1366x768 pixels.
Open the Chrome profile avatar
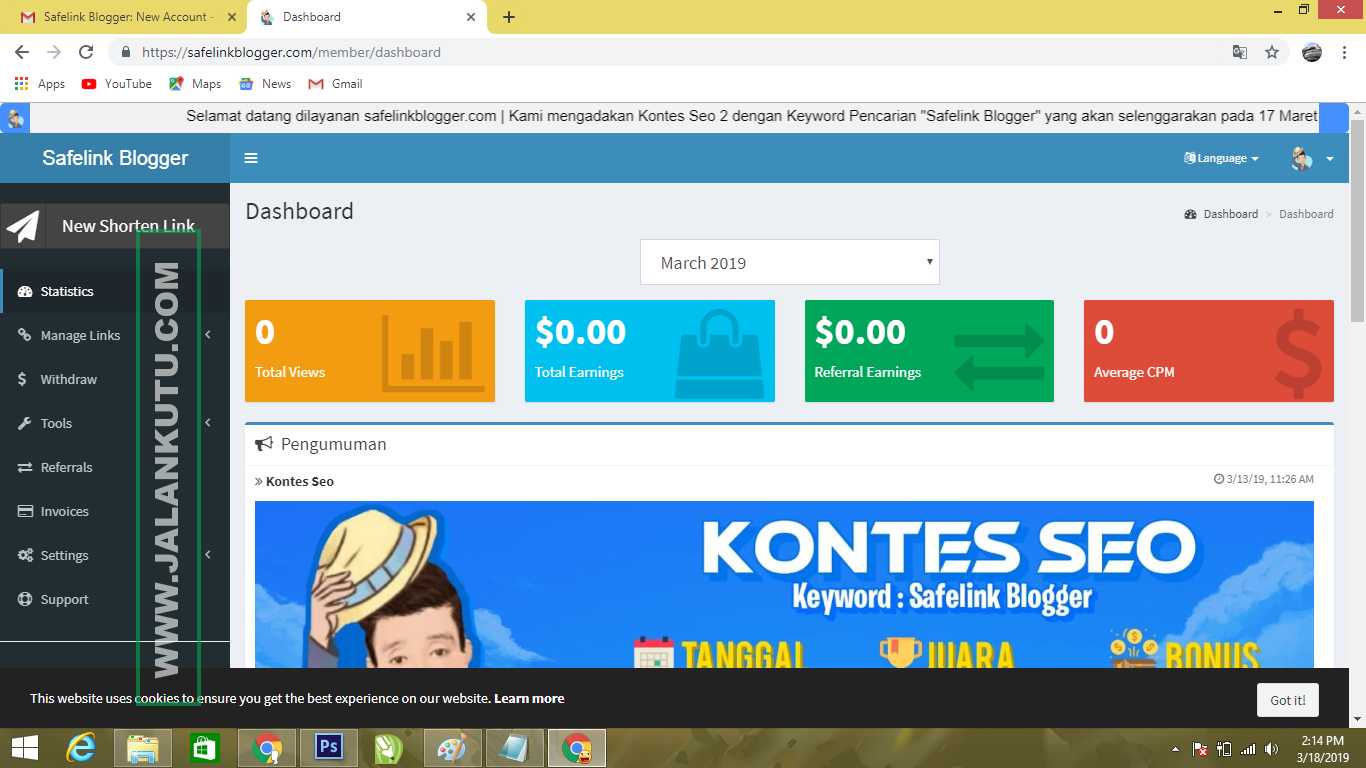(1312, 52)
